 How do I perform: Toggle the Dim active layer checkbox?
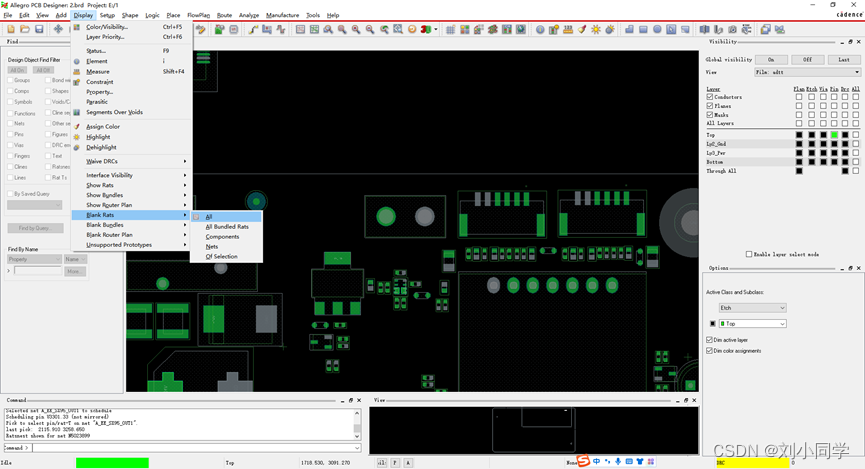(x=710, y=340)
